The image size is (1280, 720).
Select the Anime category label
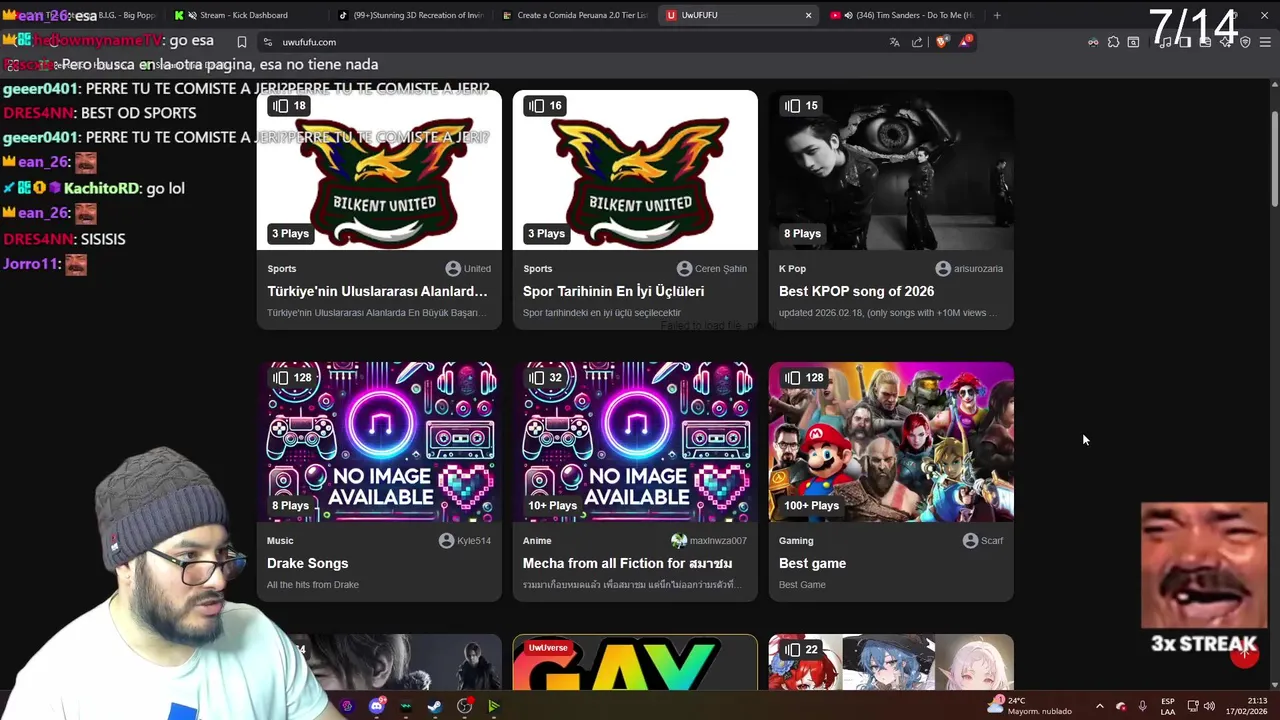coord(537,540)
